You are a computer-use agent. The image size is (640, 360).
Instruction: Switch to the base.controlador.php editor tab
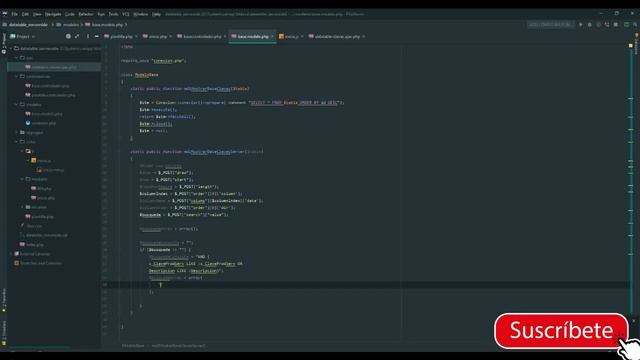click(x=202, y=36)
